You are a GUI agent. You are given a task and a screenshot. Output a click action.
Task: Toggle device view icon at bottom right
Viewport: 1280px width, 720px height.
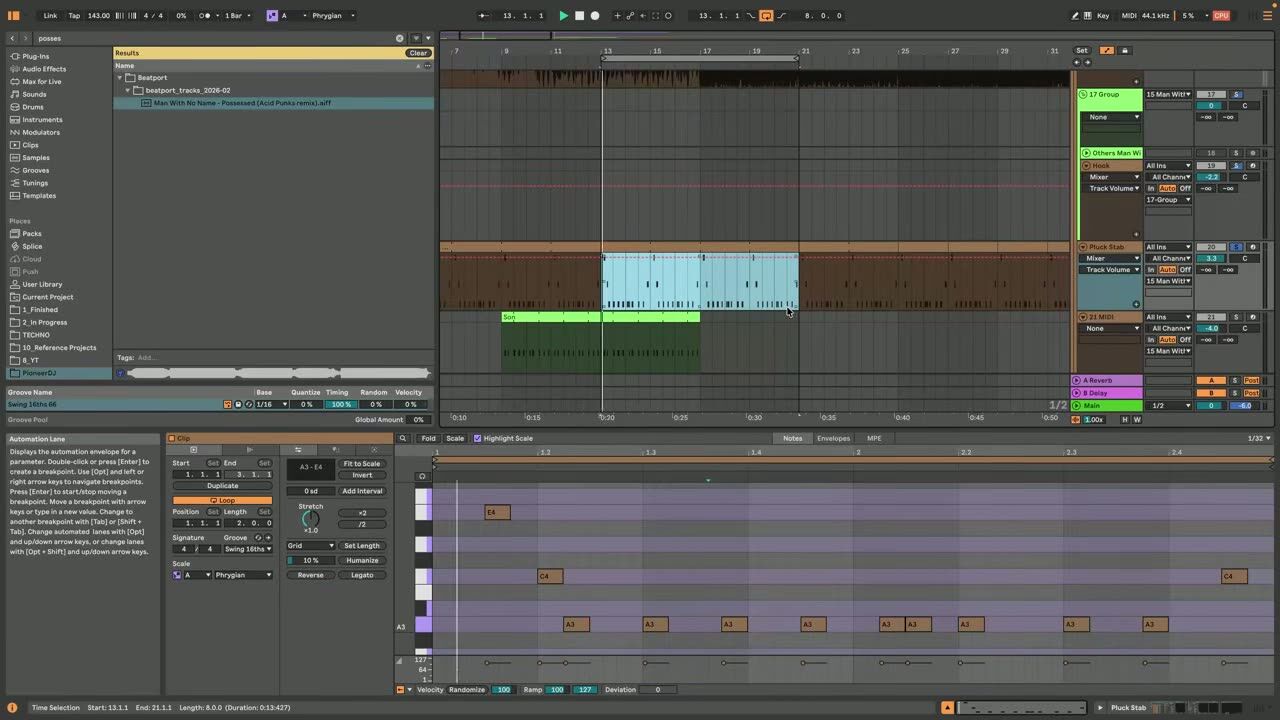[x=1101, y=707]
